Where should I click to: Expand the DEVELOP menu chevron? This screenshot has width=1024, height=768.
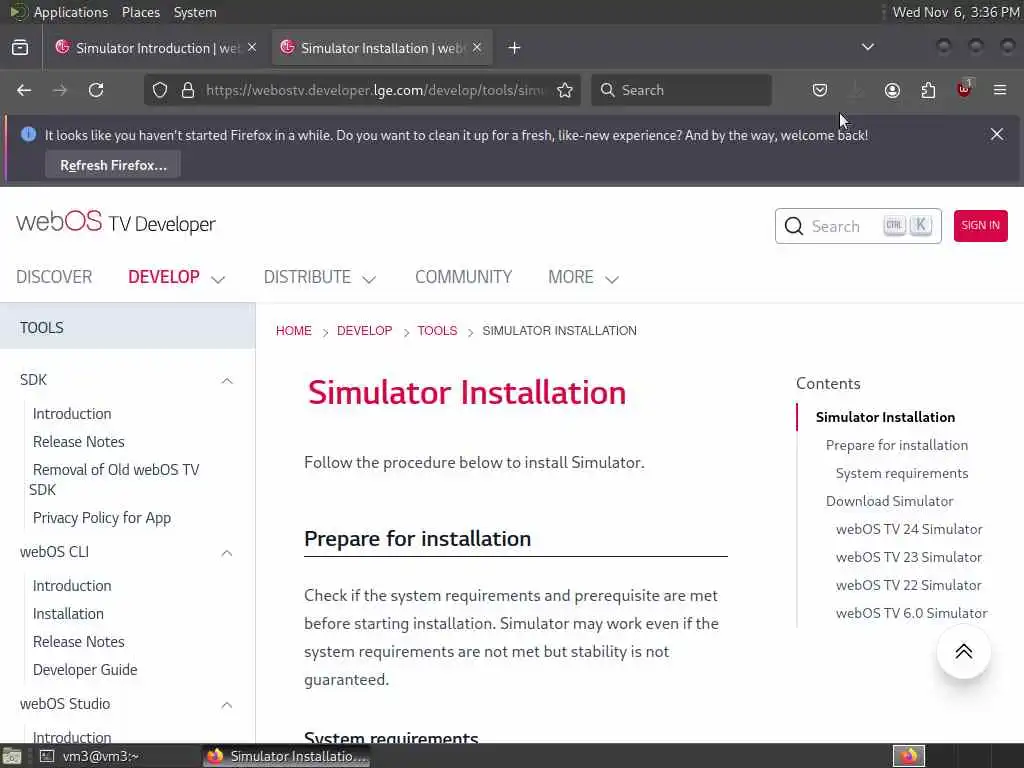218,279
